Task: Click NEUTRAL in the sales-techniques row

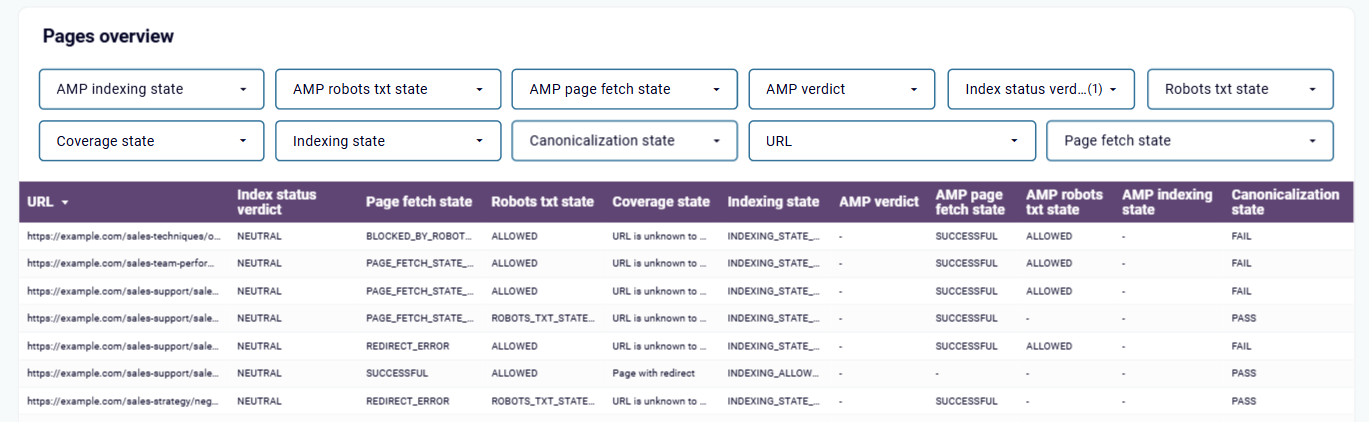Action: pos(259,237)
